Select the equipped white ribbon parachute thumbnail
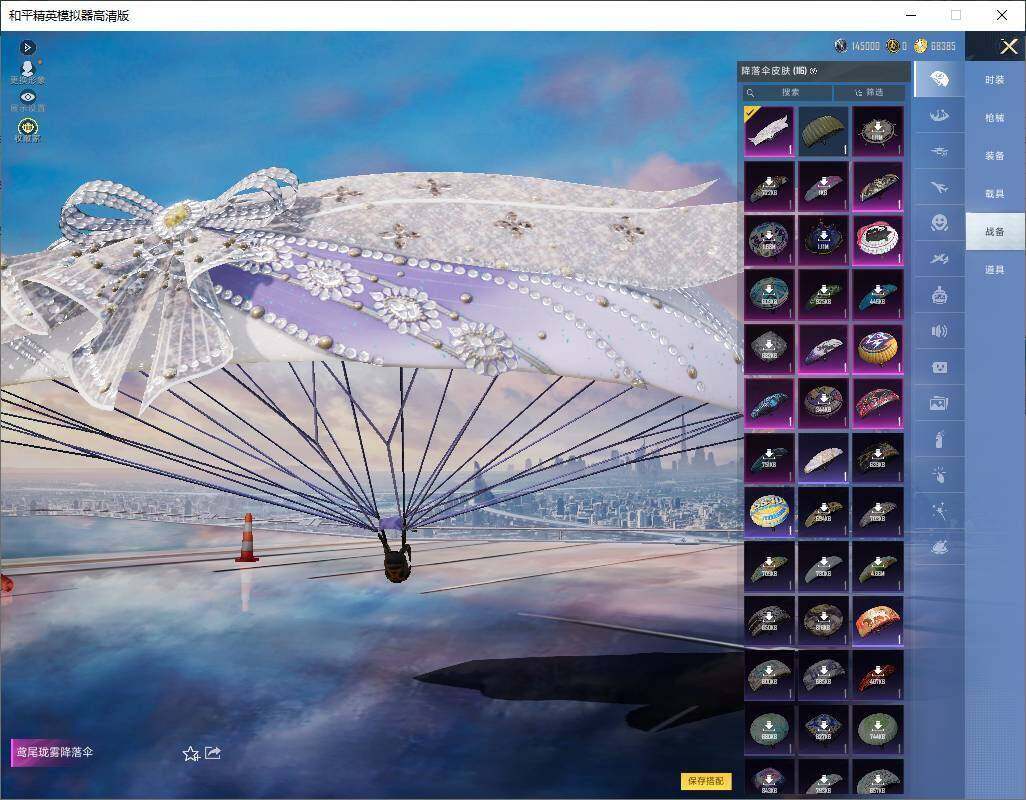Image resolution: width=1026 pixels, height=800 pixels. [x=770, y=131]
